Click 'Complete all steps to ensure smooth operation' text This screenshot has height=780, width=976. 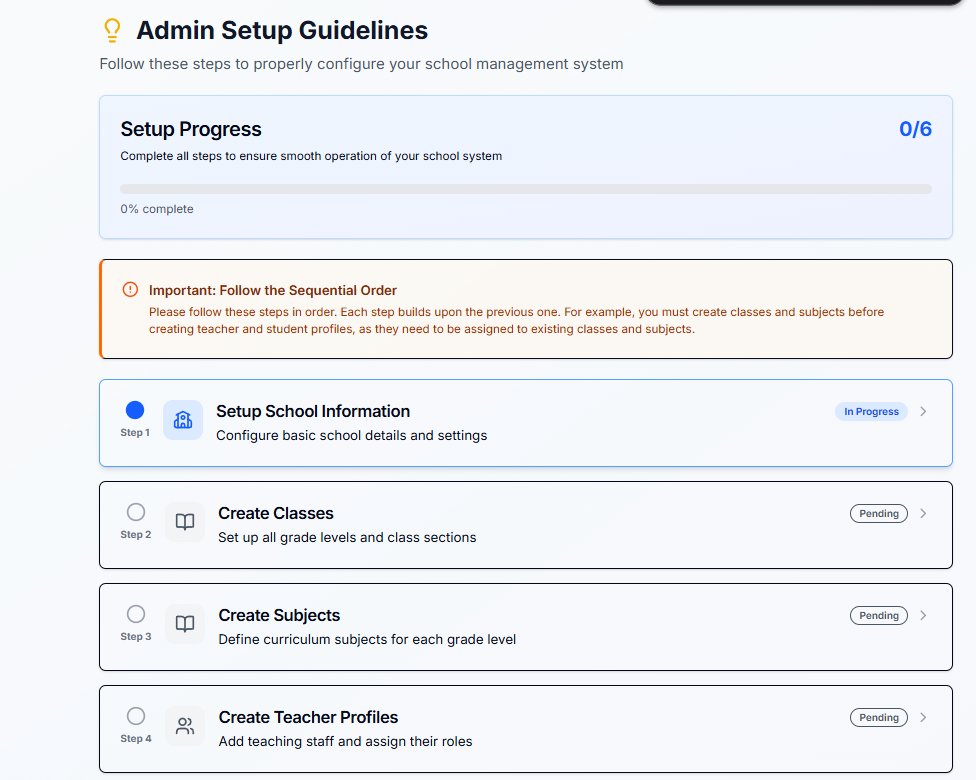(x=311, y=156)
